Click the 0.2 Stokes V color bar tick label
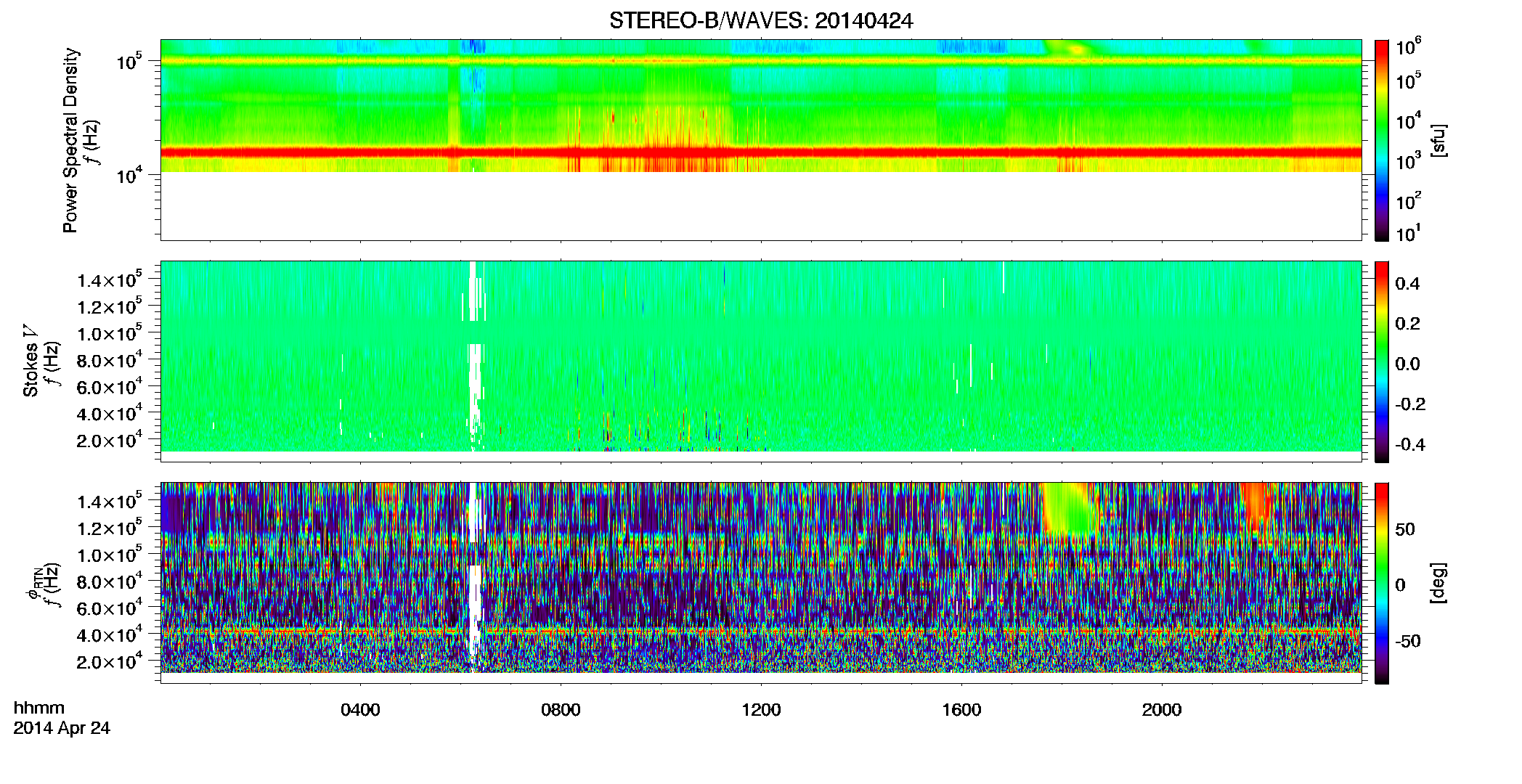The image size is (1522, 784). pyautogui.click(x=1407, y=324)
